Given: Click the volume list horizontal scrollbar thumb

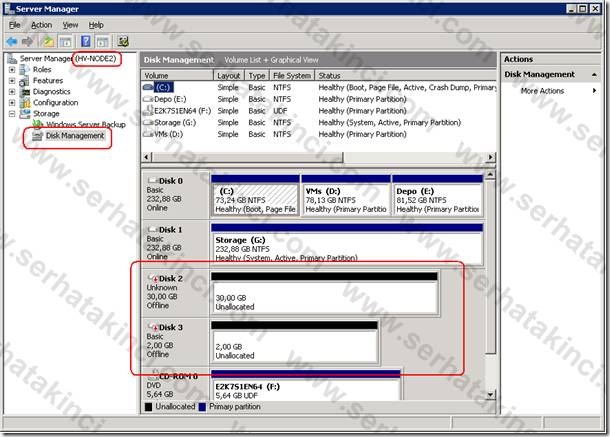Looking at the screenshot, I should coord(247,157).
